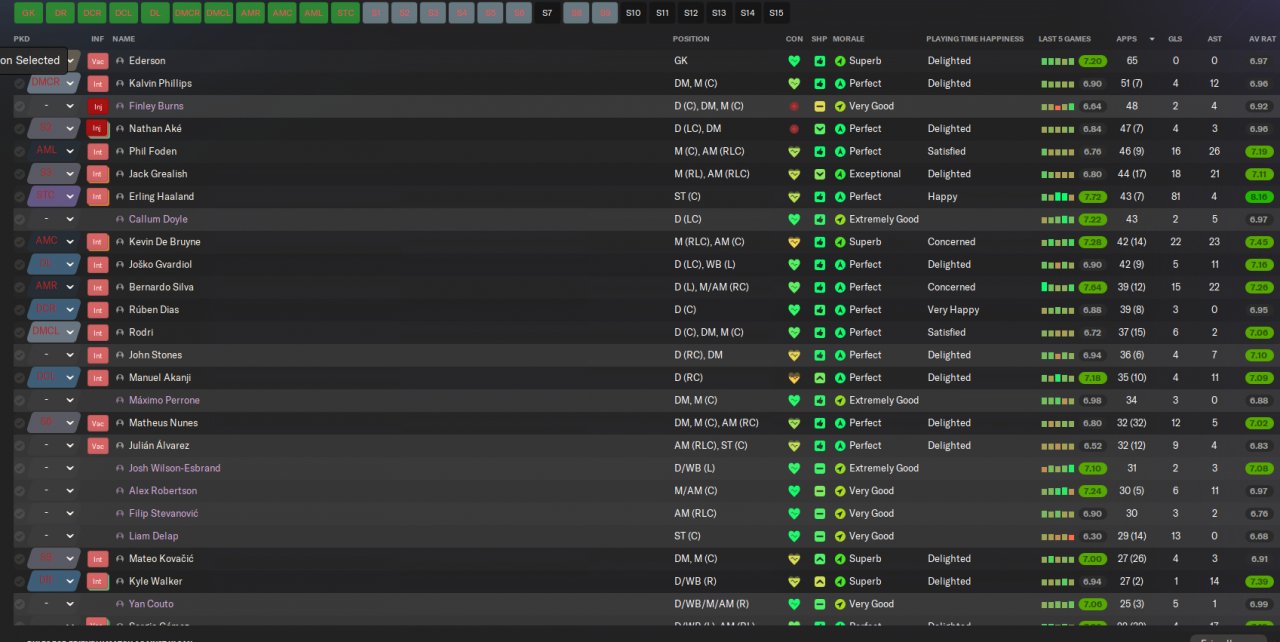The width and height of the screenshot is (1280, 642).
Task: Open the STC position dropdown for Erling Haaland
Action: point(54,197)
